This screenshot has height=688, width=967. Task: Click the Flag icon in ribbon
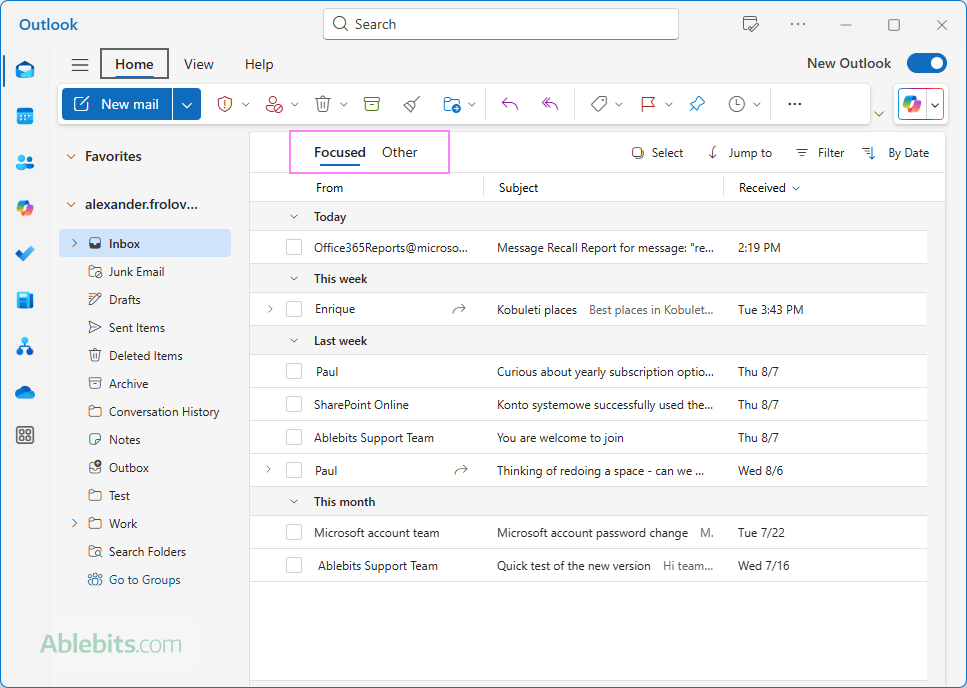coord(648,104)
